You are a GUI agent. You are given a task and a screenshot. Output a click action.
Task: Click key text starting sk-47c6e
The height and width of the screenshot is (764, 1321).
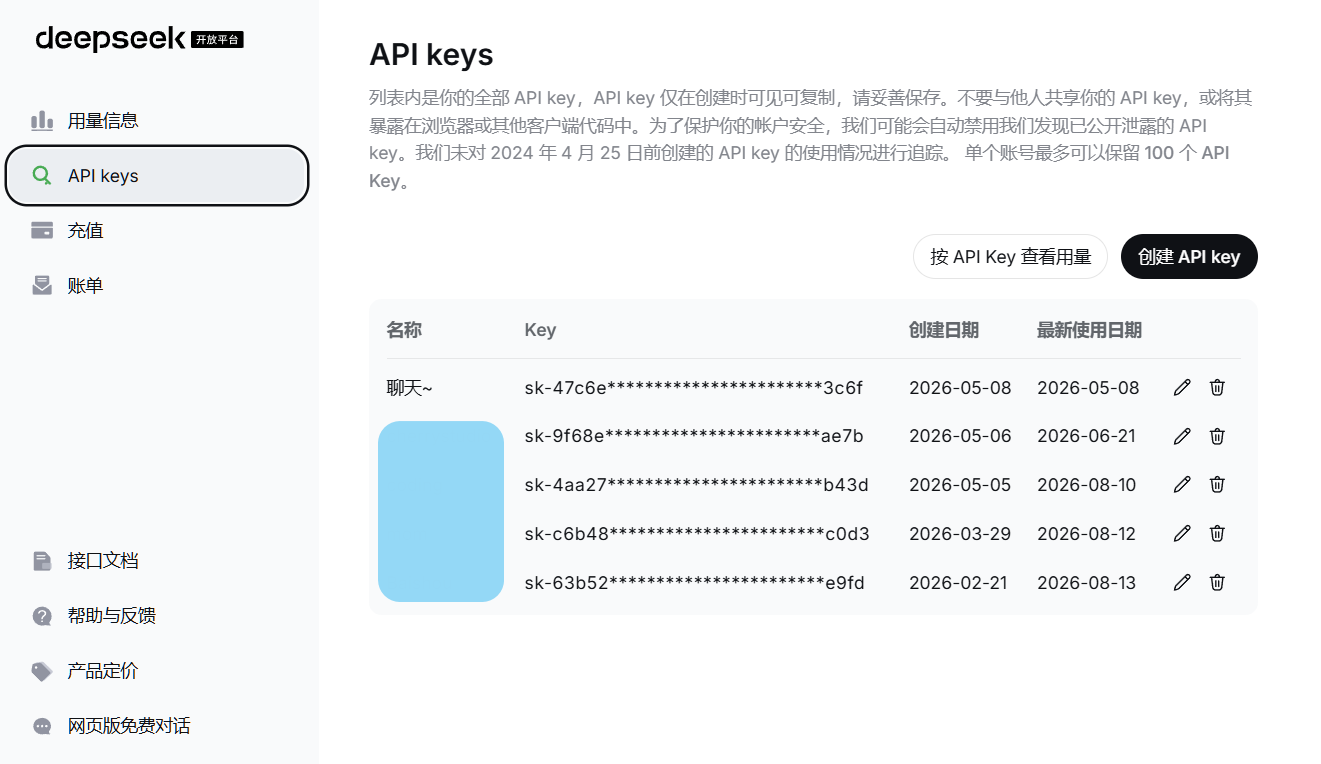click(694, 388)
